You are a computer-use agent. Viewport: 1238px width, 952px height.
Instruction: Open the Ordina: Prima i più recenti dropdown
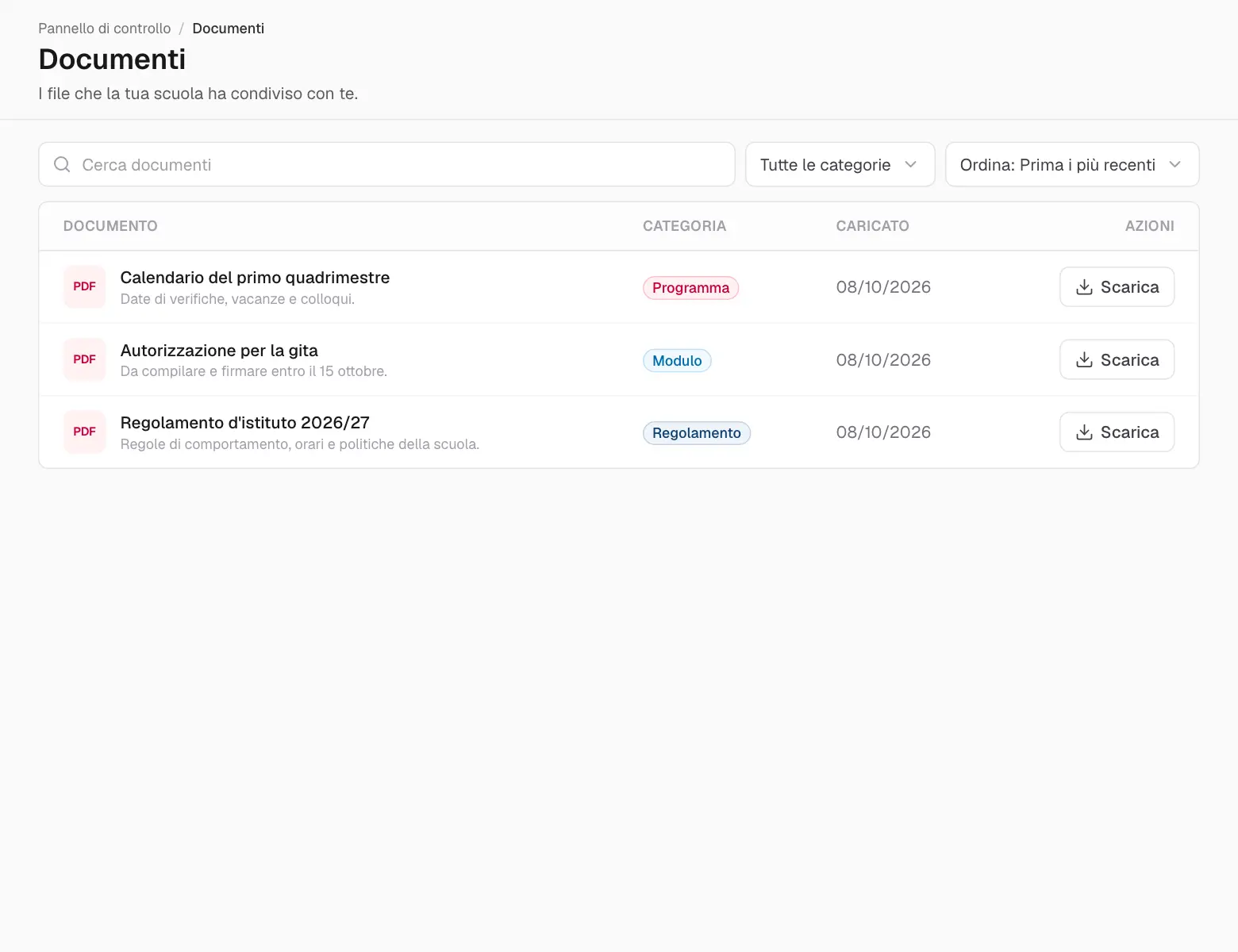point(1071,164)
